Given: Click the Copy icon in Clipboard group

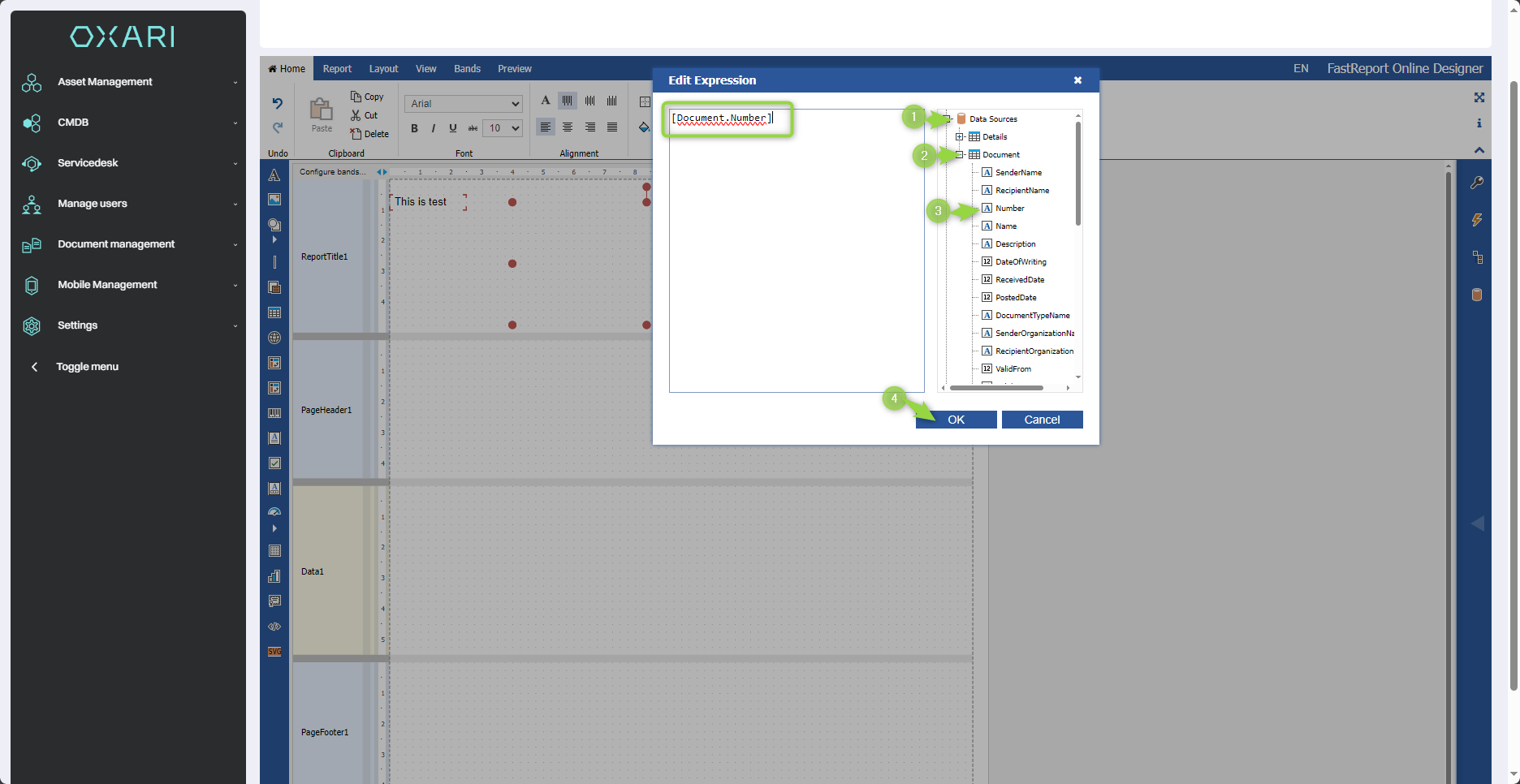Looking at the screenshot, I should (356, 97).
